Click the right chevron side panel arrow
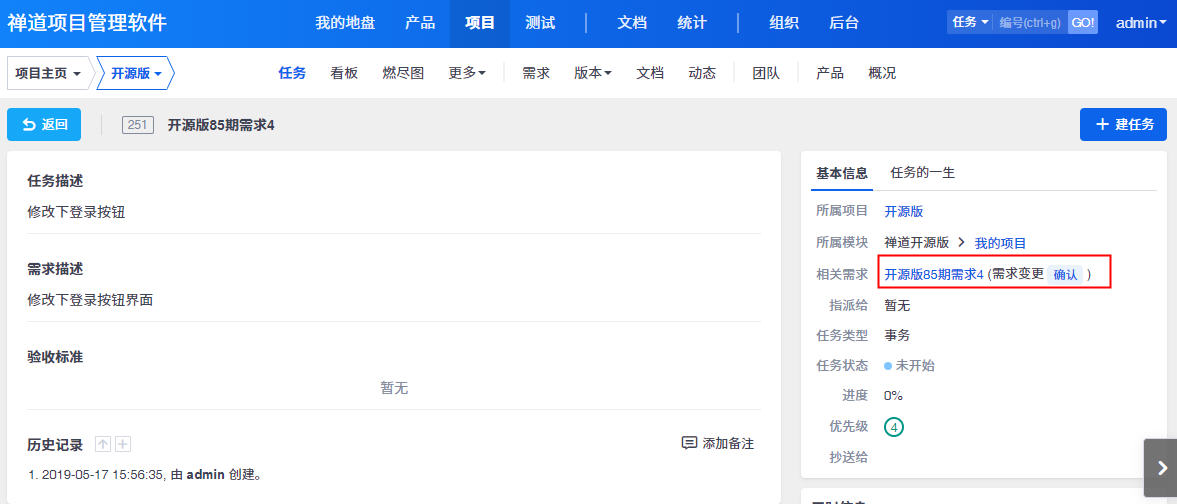 (x=1160, y=467)
